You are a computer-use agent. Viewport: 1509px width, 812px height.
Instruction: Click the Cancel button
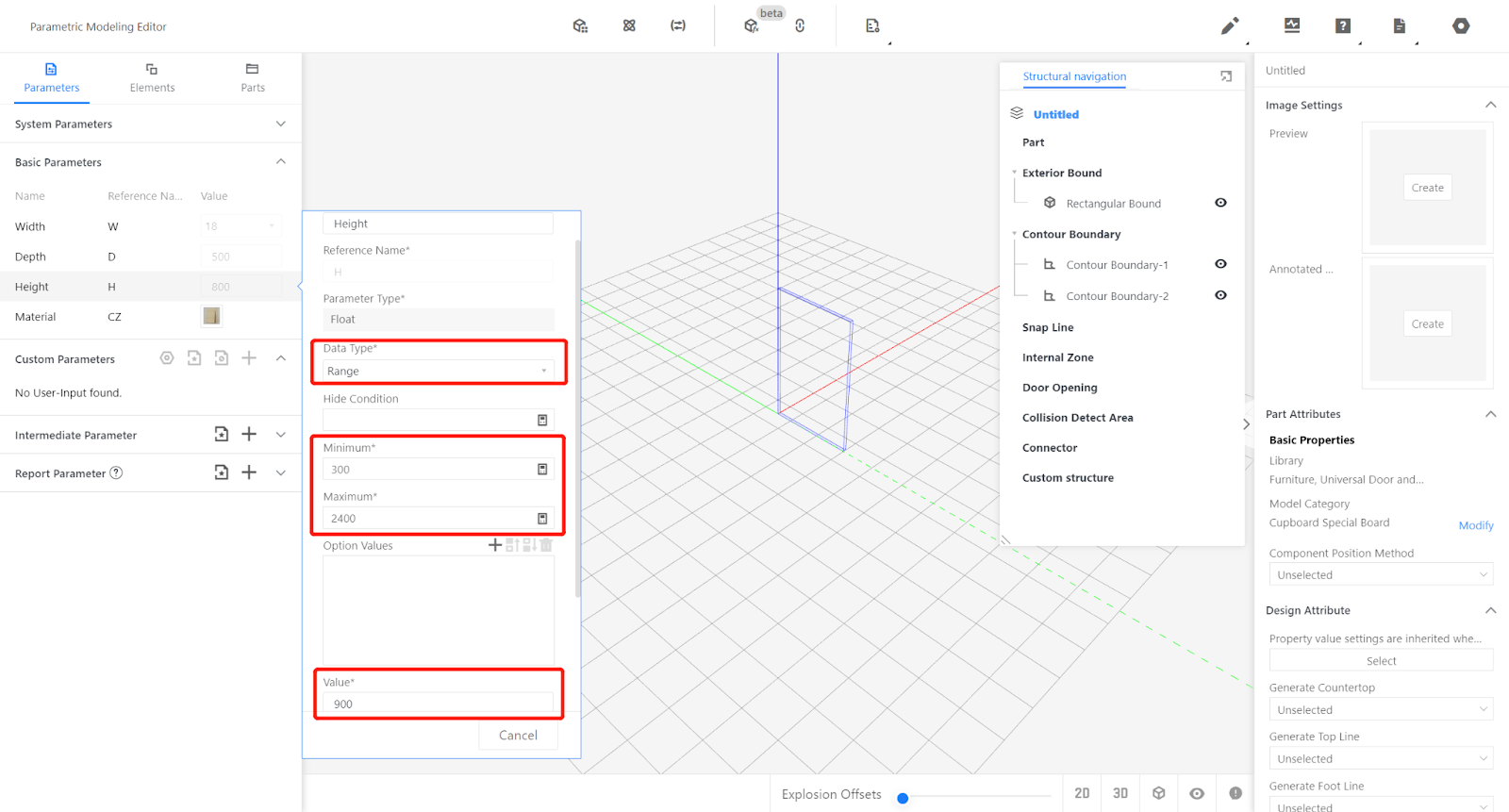click(x=518, y=736)
